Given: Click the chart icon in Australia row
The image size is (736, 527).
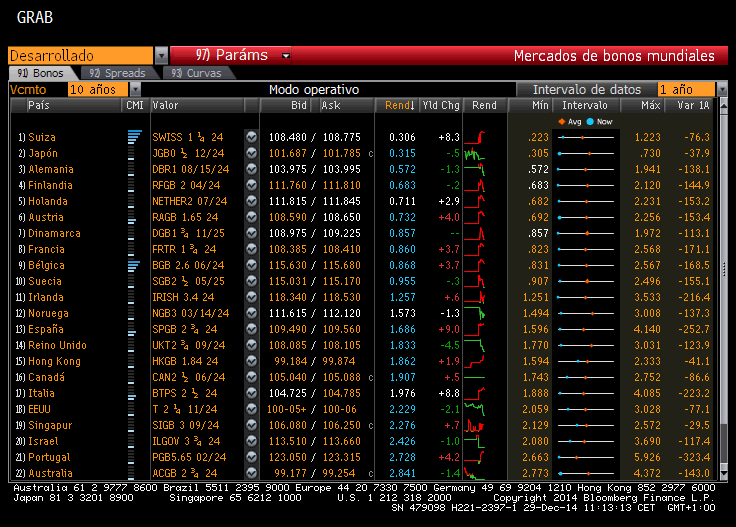Looking at the screenshot, I should coord(252,473).
